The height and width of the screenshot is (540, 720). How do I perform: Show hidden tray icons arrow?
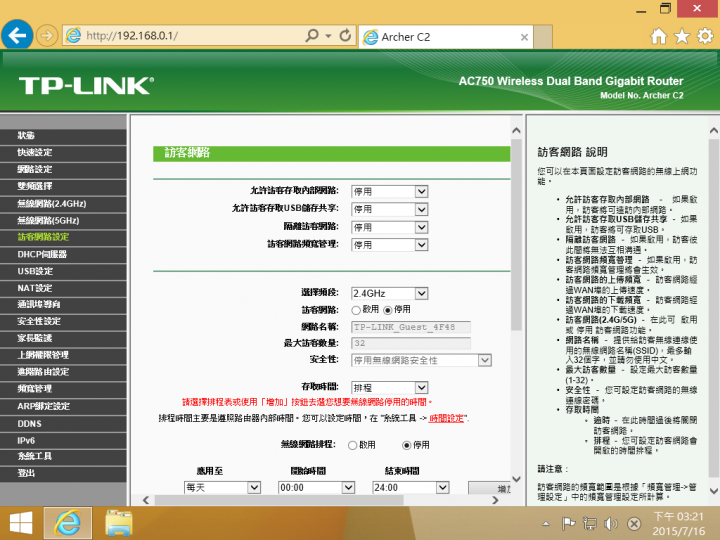(546, 523)
